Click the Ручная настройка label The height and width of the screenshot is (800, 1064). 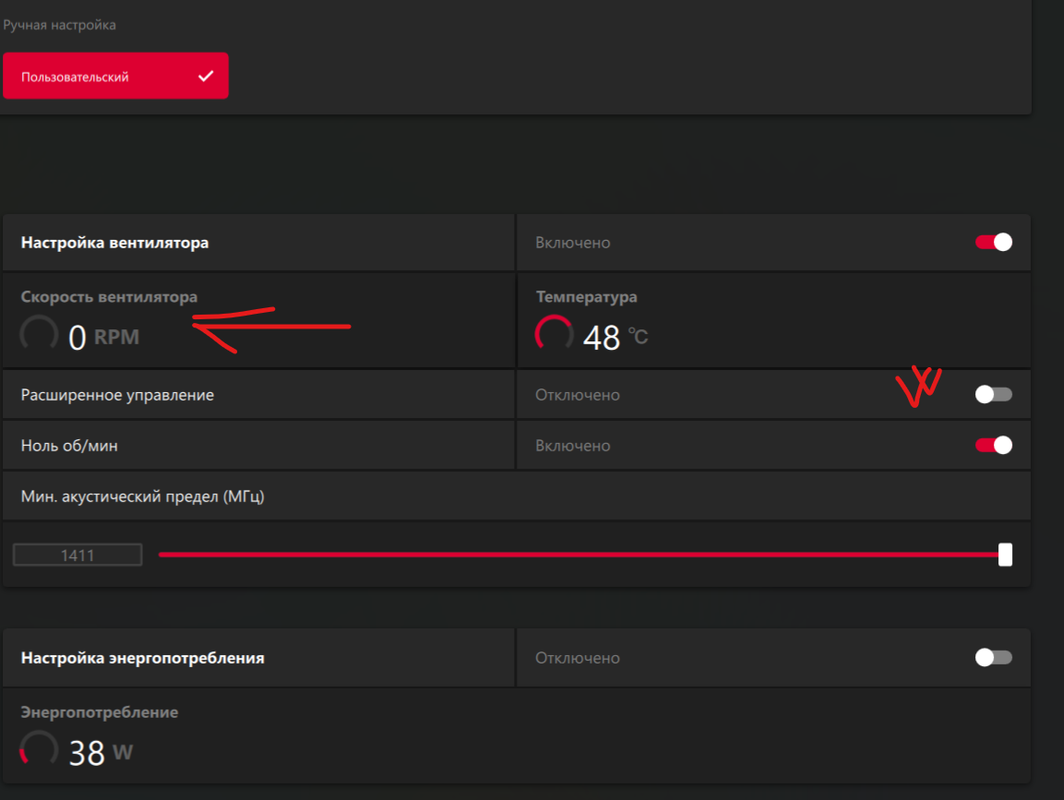tap(59, 25)
